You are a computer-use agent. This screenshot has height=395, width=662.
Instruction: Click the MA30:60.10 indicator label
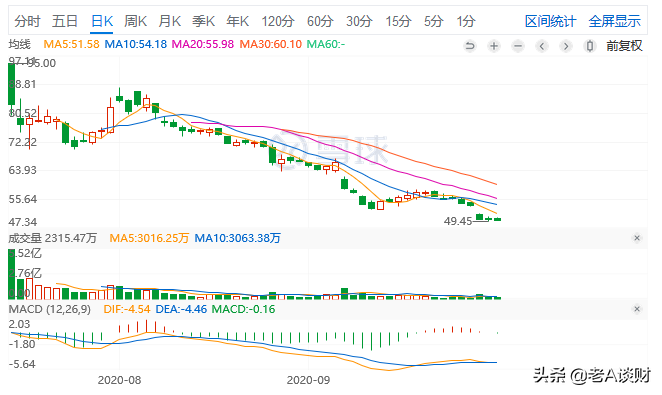[271, 44]
